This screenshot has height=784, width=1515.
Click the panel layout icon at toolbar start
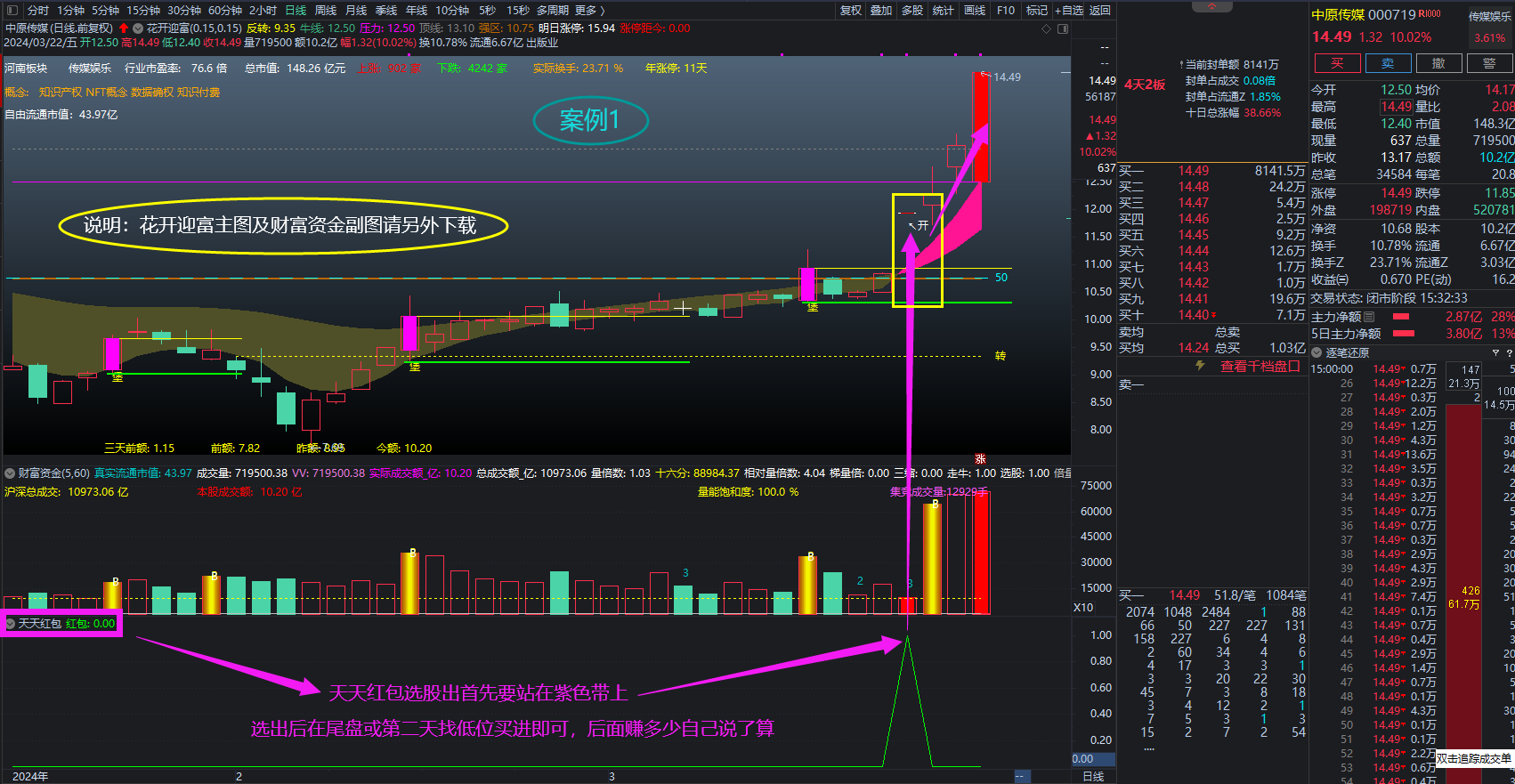coord(12,10)
